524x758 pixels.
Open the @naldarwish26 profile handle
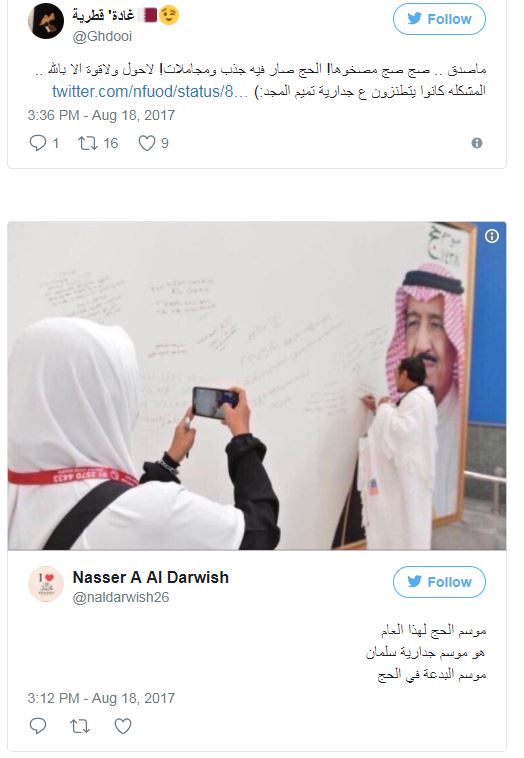pos(121,598)
